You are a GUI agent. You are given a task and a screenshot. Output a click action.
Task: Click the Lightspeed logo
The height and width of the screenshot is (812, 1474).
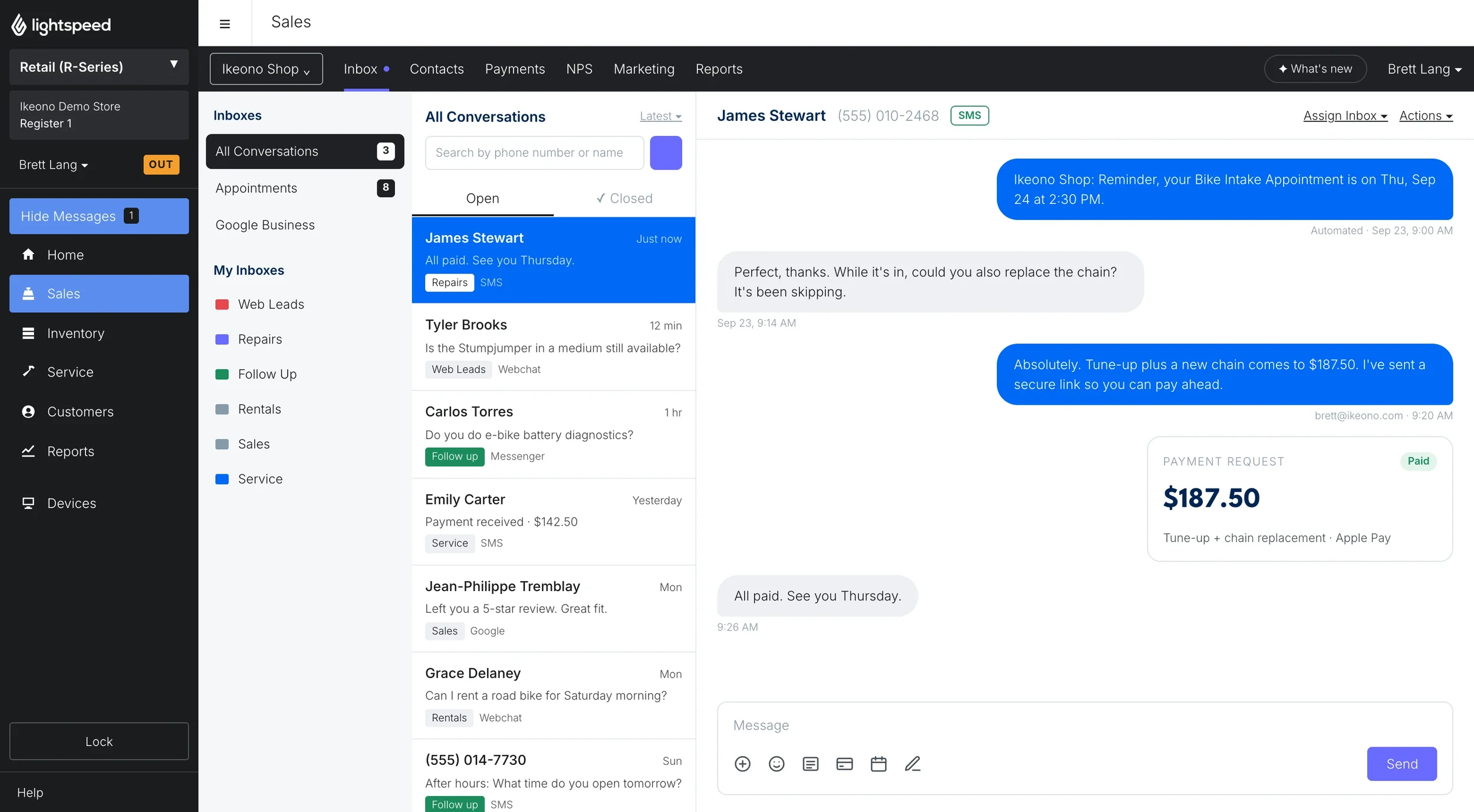[61, 25]
